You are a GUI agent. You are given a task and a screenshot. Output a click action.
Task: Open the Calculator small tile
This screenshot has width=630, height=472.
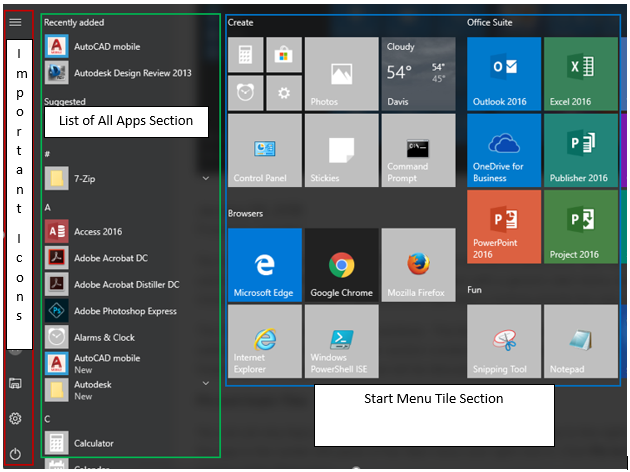click(245, 55)
